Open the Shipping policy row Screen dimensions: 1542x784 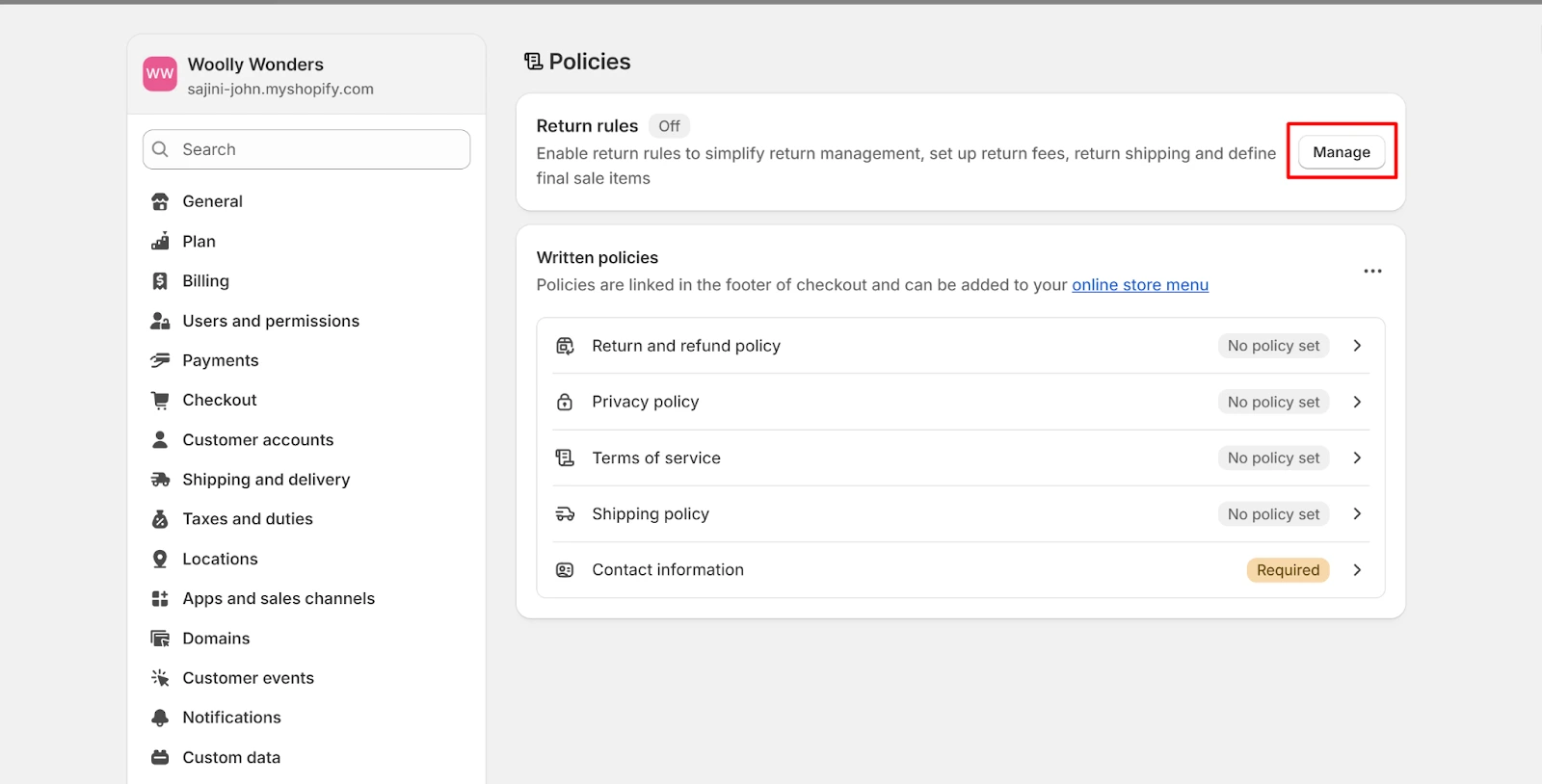pos(961,514)
